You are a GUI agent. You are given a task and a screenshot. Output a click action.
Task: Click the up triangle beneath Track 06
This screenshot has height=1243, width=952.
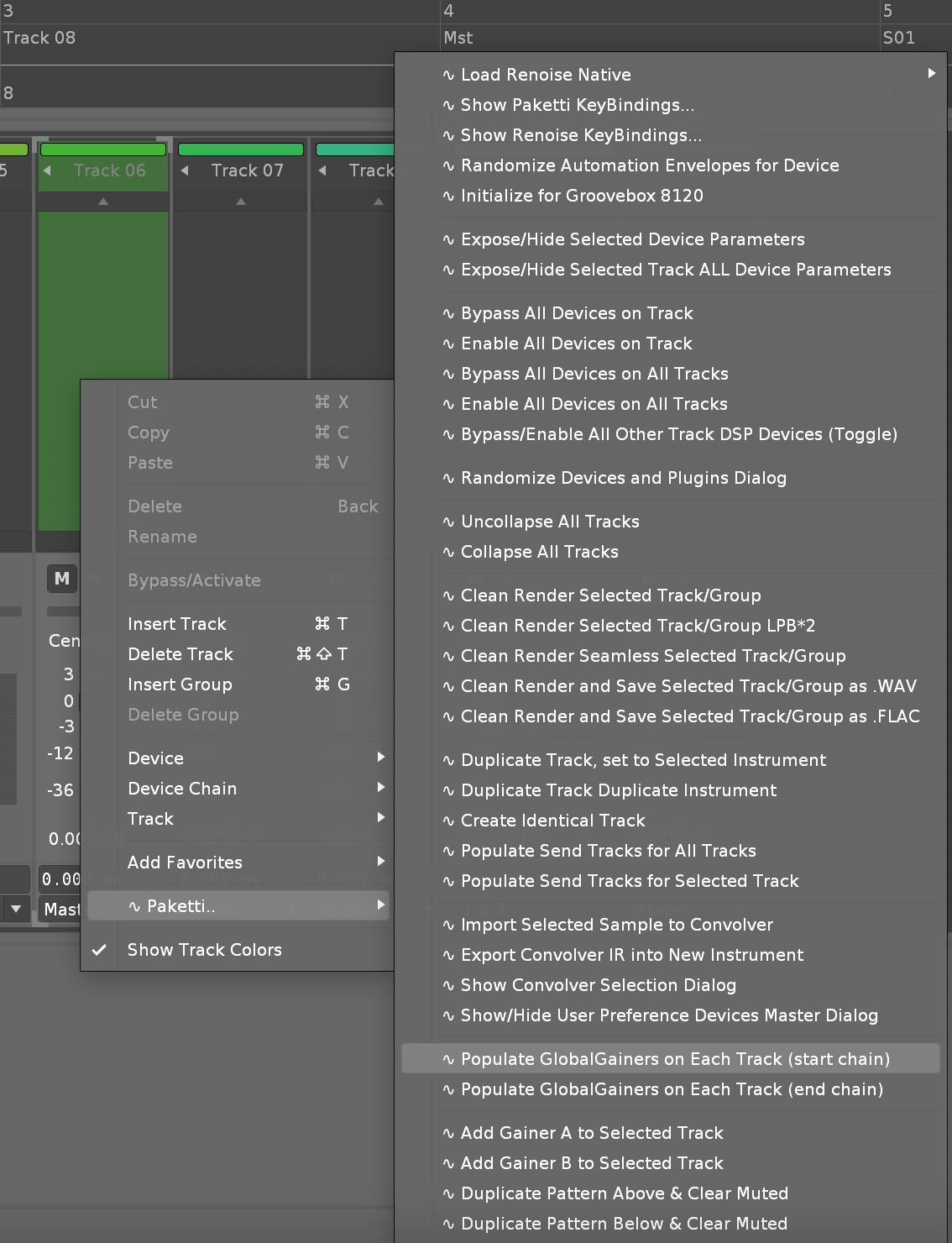(103, 202)
